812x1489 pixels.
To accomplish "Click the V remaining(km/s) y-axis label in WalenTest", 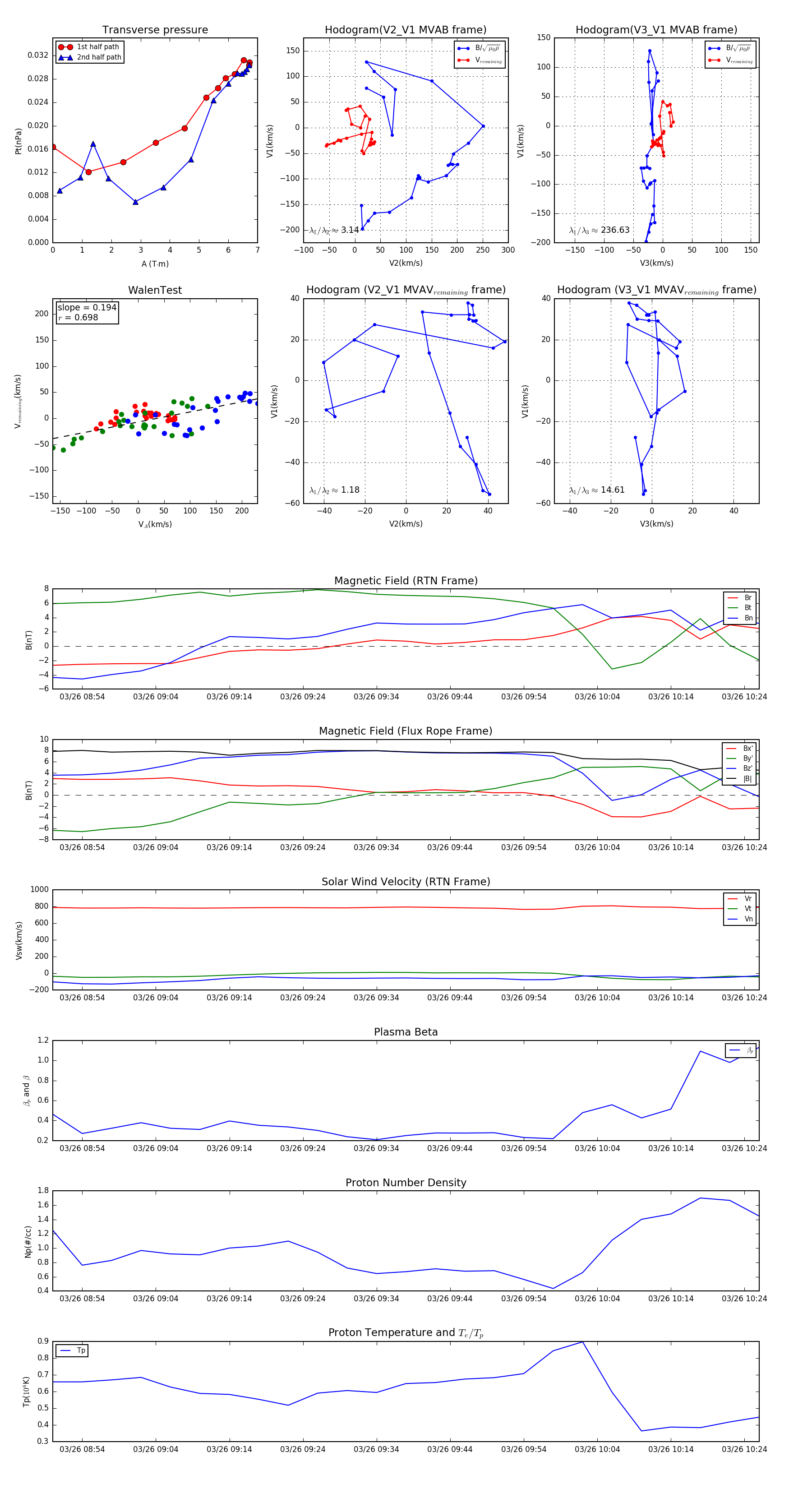I will coord(18,401).
